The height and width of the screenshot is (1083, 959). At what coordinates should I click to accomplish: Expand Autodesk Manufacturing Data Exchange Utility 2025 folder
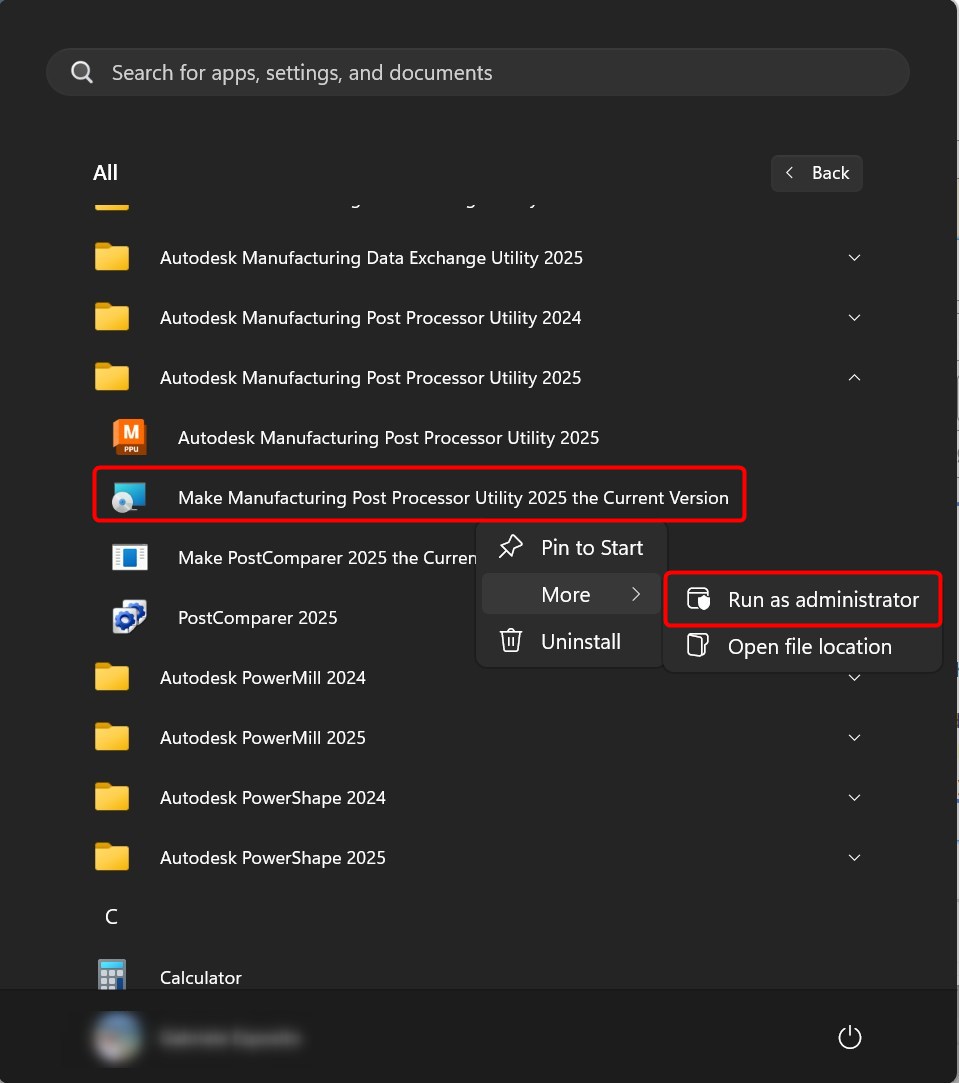pyautogui.click(x=854, y=257)
